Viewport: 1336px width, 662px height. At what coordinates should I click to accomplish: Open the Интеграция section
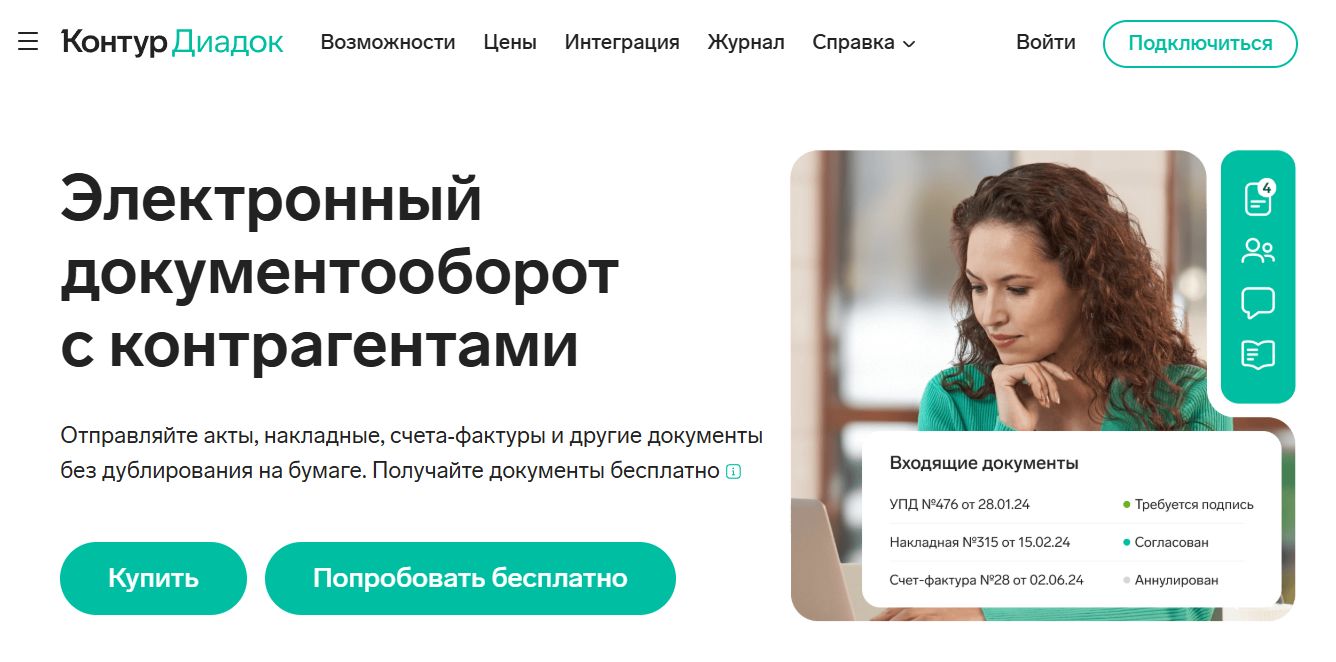[x=622, y=42]
